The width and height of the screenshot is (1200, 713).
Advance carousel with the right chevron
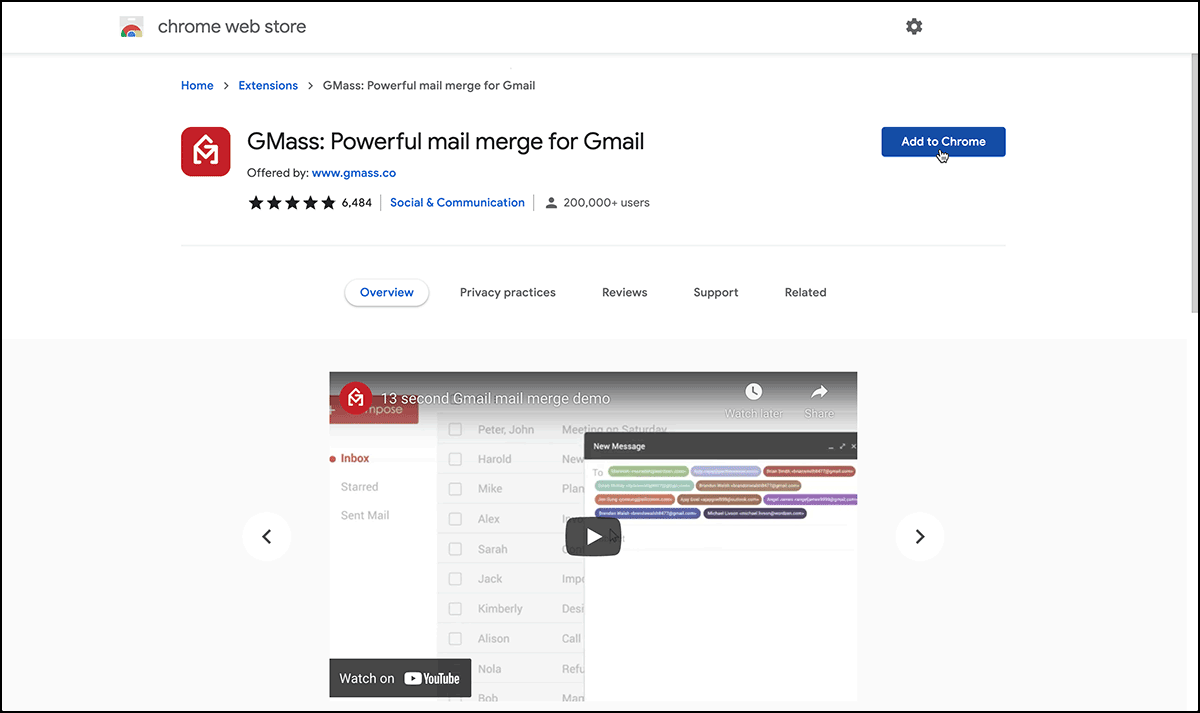coord(919,536)
